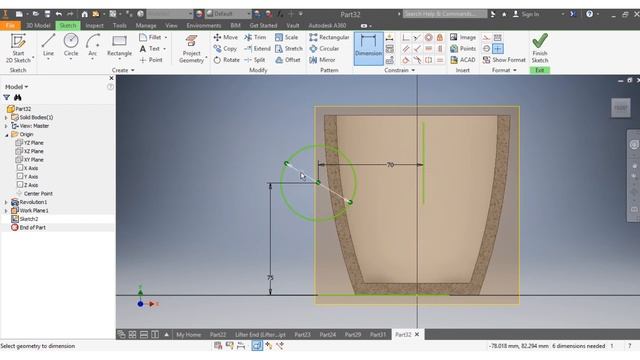Pick the Move tool
The image size is (640, 360).
pyautogui.click(x=225, y=37)
